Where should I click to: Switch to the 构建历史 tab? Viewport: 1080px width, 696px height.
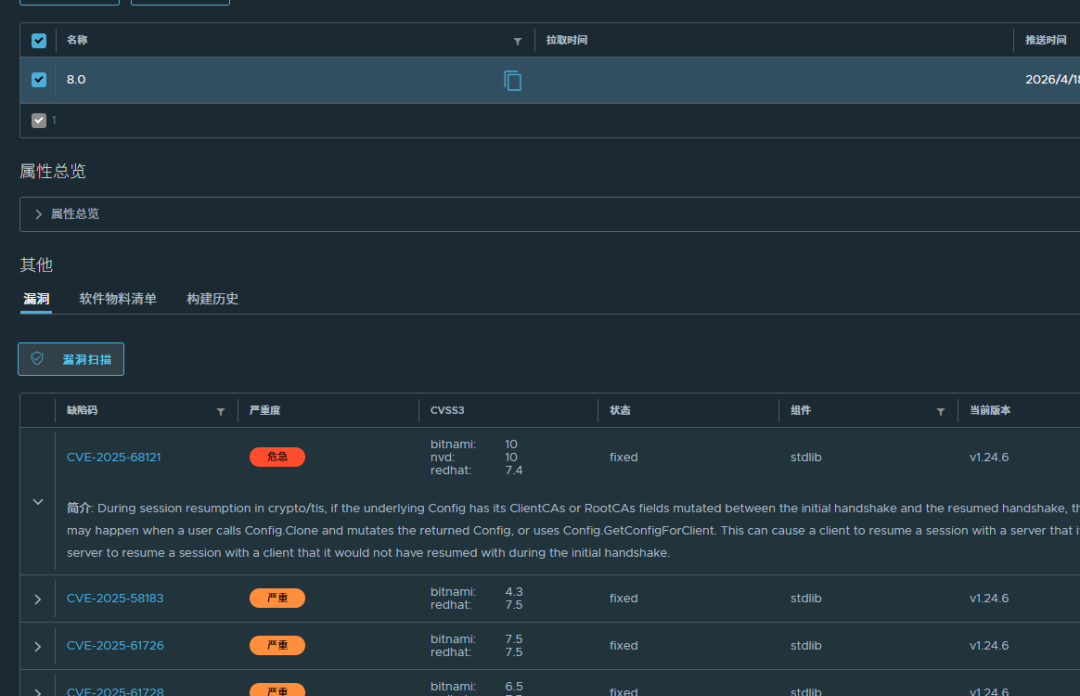(212, 298)
